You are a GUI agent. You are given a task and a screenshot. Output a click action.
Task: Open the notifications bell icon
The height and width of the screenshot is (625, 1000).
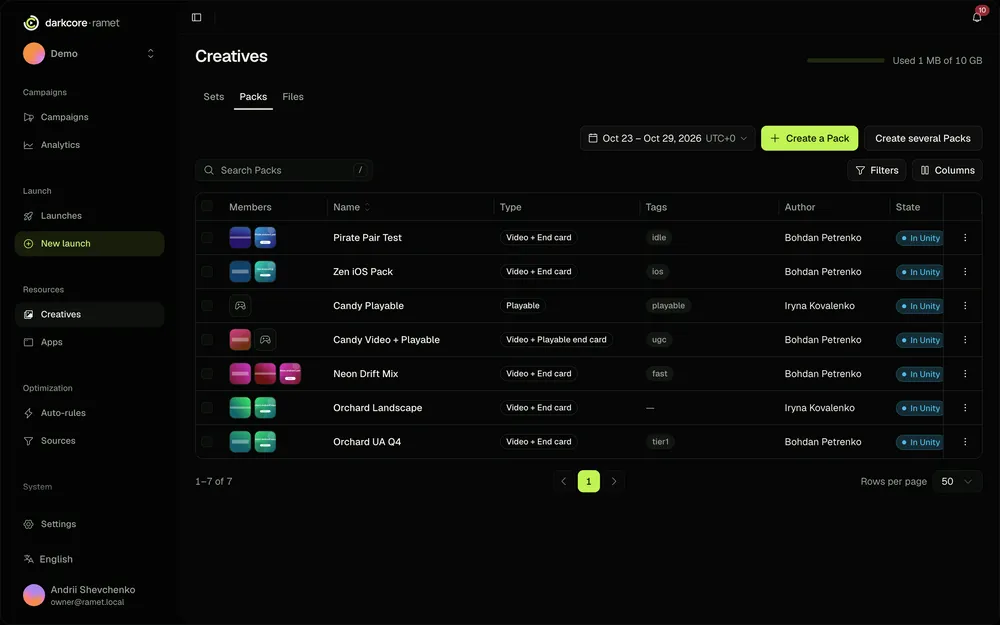click(976, 17)
